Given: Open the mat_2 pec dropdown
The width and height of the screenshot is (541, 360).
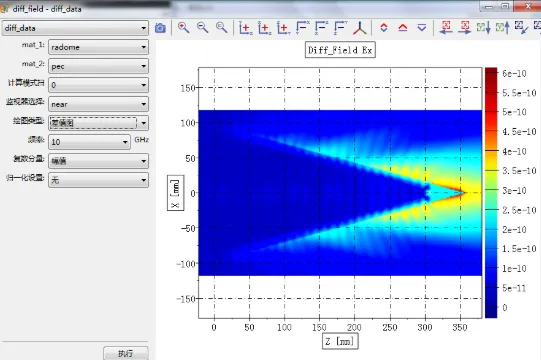Looking at the screenshot, I should (99, 66).
